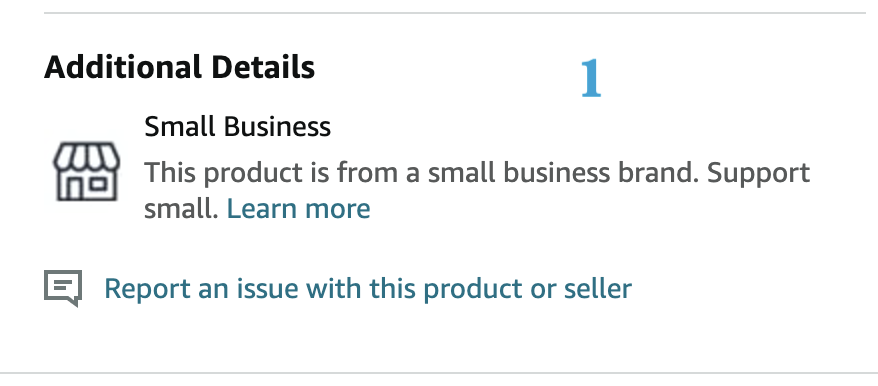This screenshot has height=386, width=878.
Task: Click the word Details in the heading
Action: click(263, 67)
